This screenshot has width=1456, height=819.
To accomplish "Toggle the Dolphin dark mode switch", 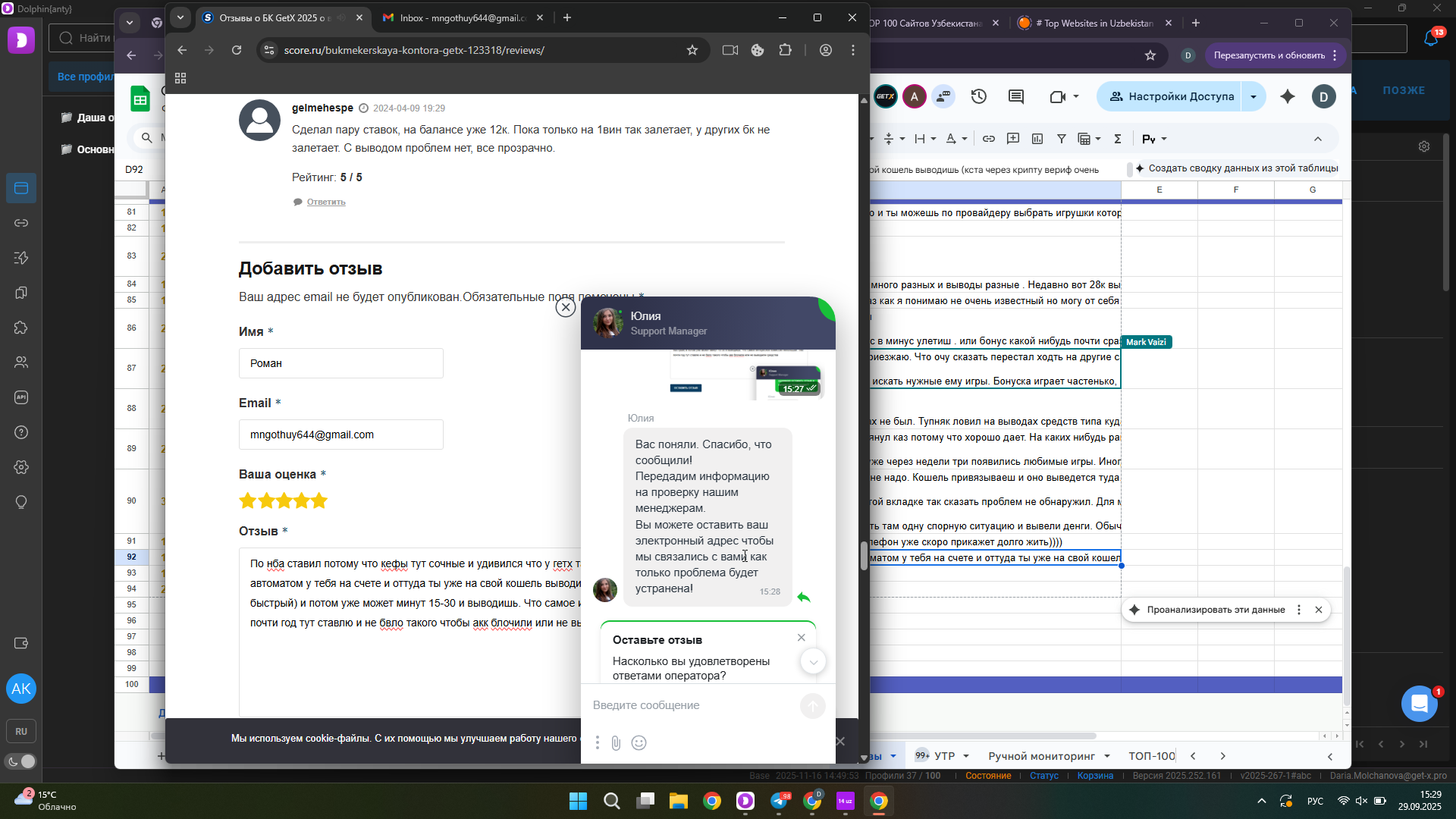I will click(x=21, y=761).
